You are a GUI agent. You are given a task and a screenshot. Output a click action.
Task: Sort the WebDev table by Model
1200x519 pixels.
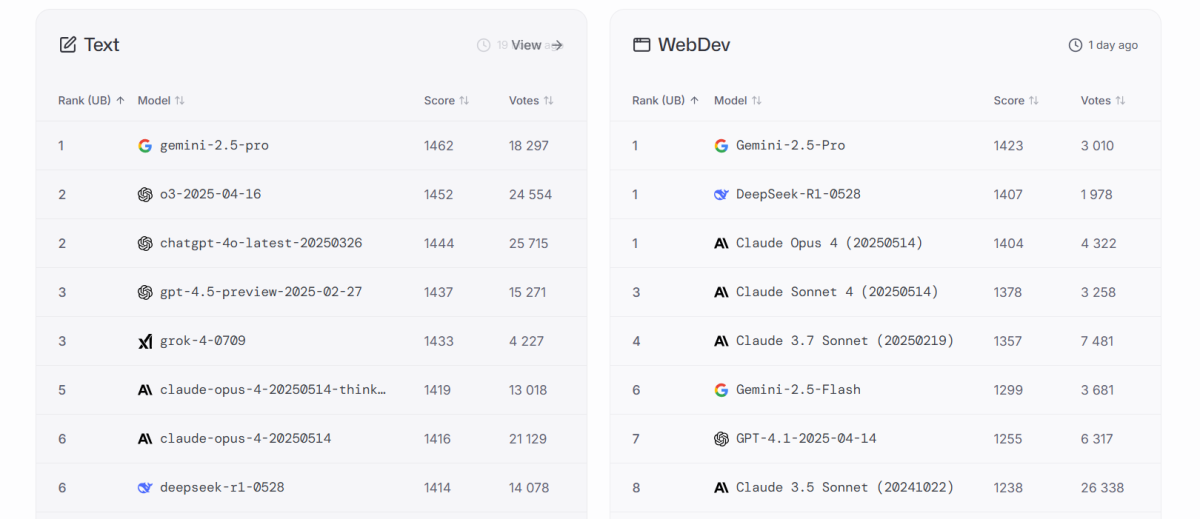click(x=738, y=101)
